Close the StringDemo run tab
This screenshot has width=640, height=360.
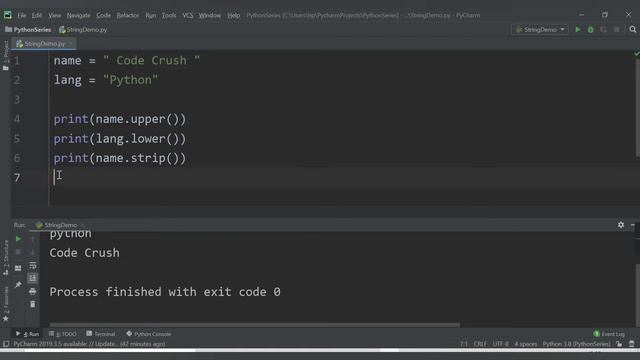click(82, 225)
